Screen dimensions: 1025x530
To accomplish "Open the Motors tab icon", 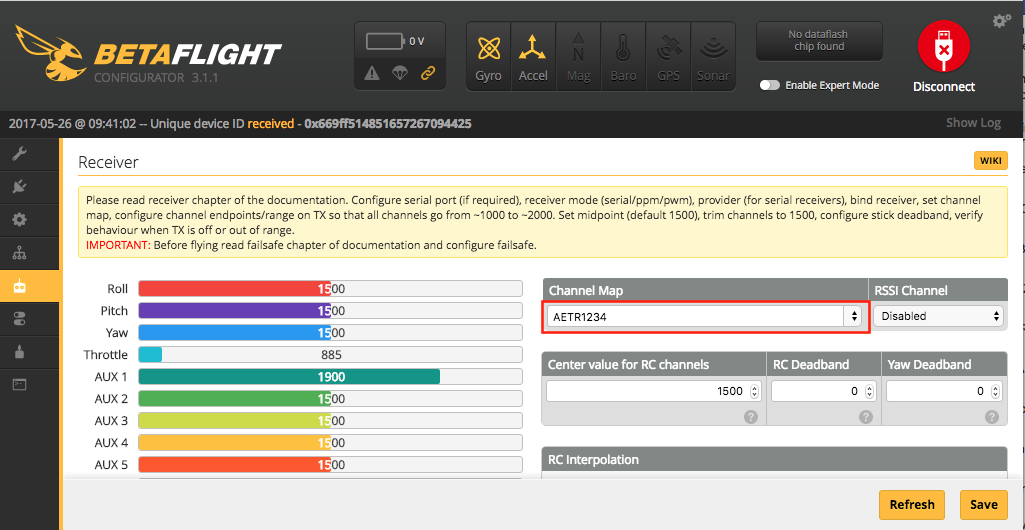I will pos(20,352).
